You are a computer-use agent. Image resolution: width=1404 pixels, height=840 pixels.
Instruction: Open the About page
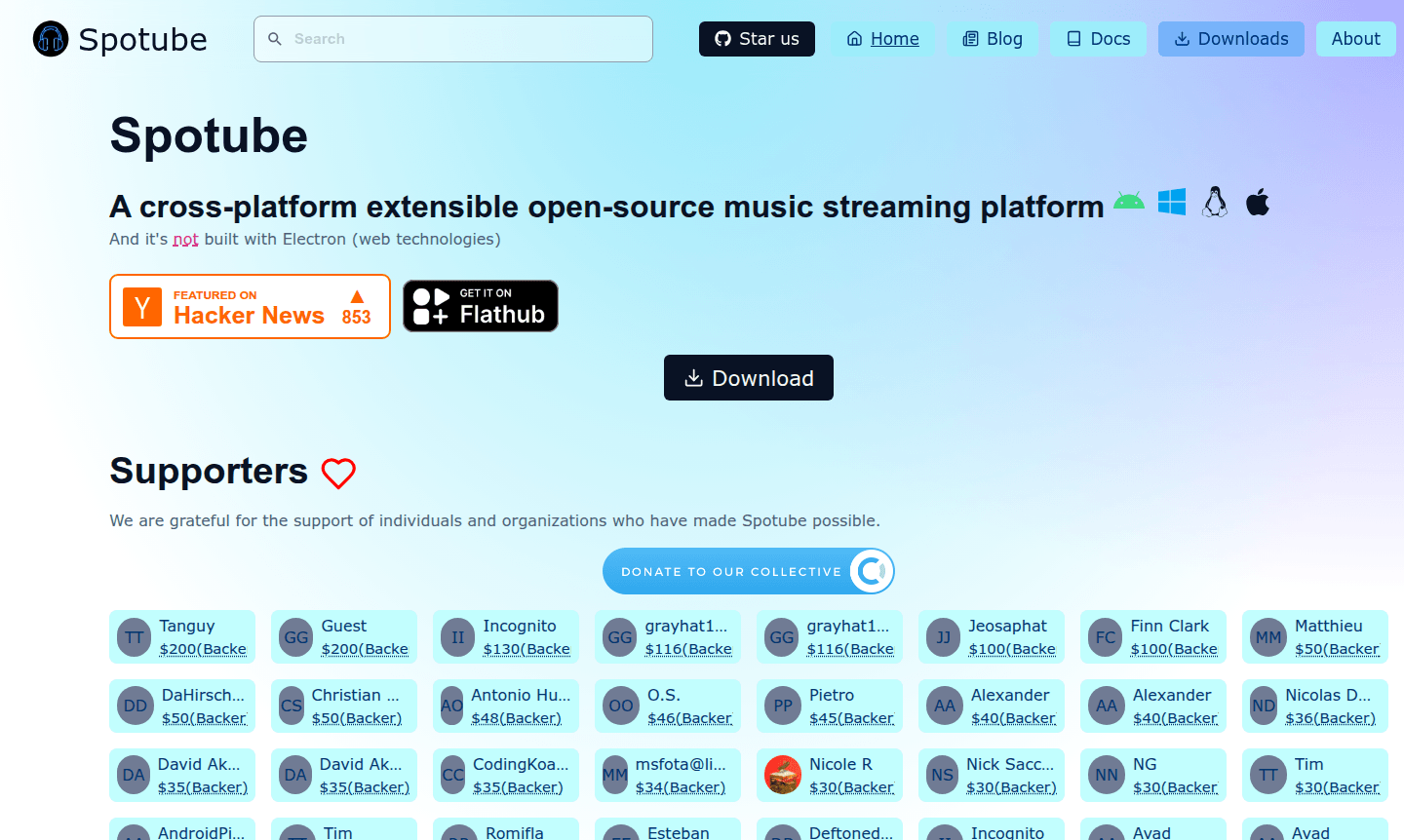(1355, 39)
